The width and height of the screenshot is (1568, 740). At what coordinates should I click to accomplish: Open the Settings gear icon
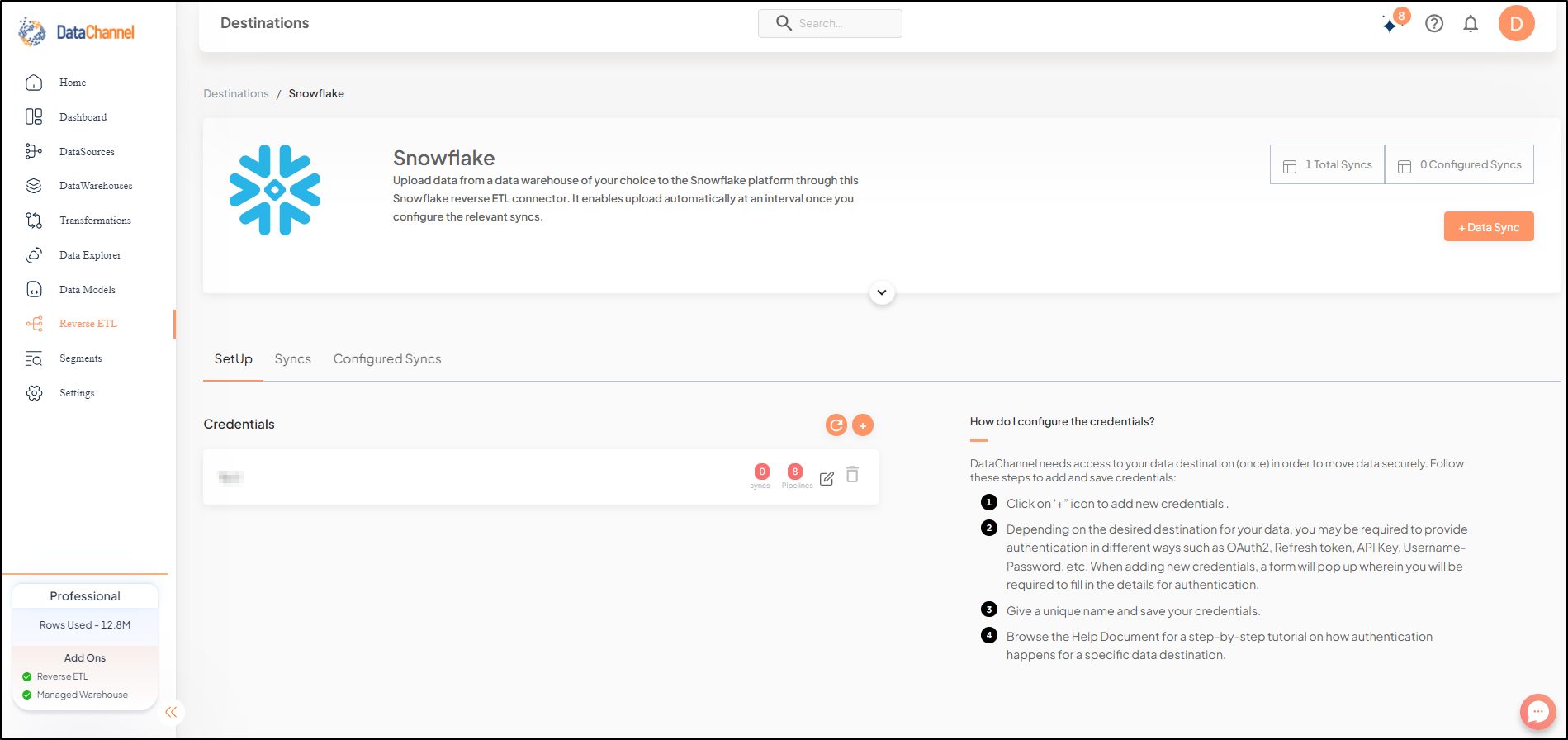pyautogui.click(x=34, y=393)
